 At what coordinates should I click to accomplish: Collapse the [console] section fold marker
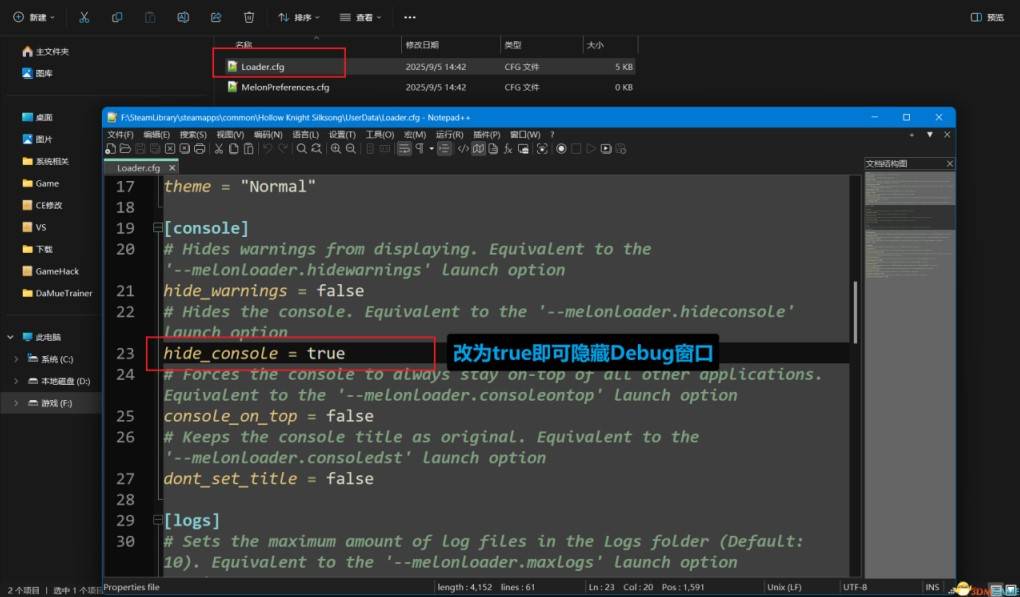click(x=157, y=228)
